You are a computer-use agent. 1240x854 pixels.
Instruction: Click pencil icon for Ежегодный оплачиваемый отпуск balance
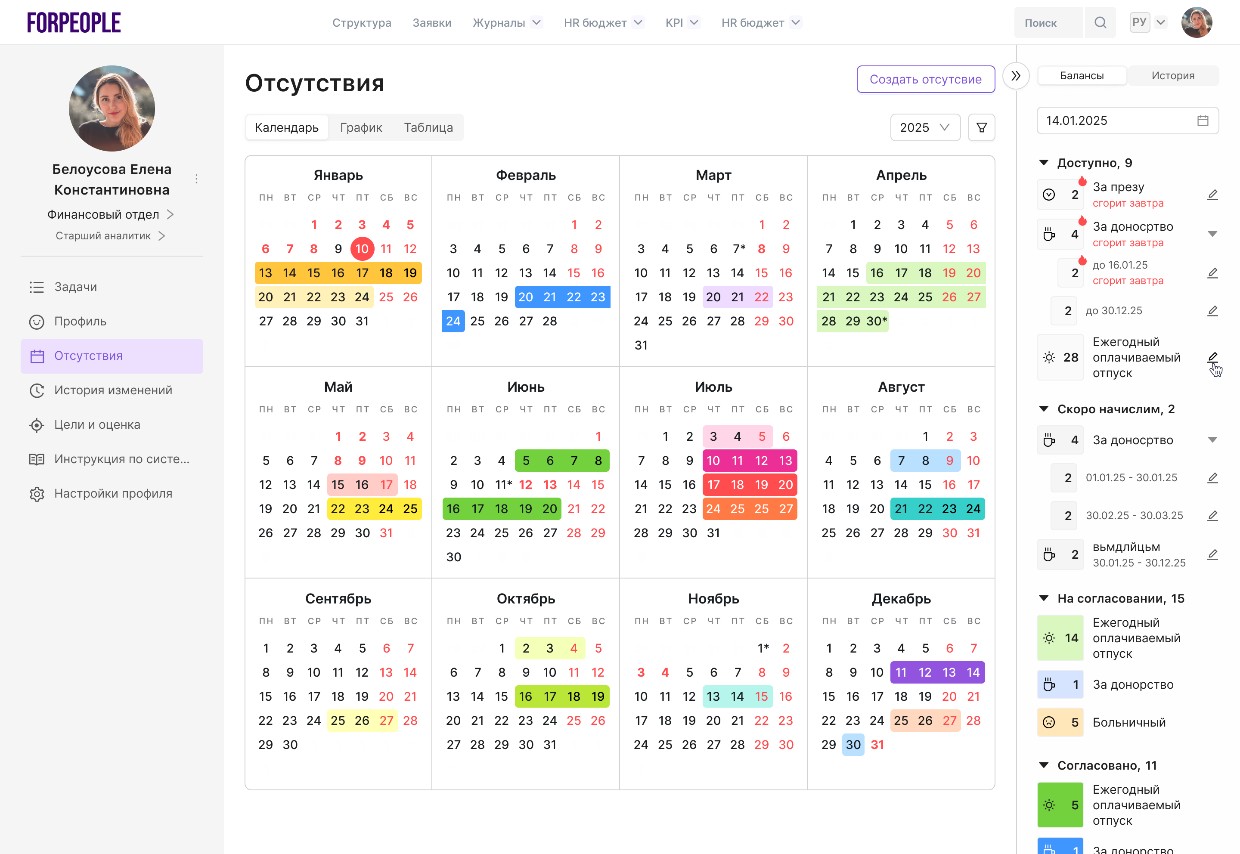click(x=1212, y=357)
